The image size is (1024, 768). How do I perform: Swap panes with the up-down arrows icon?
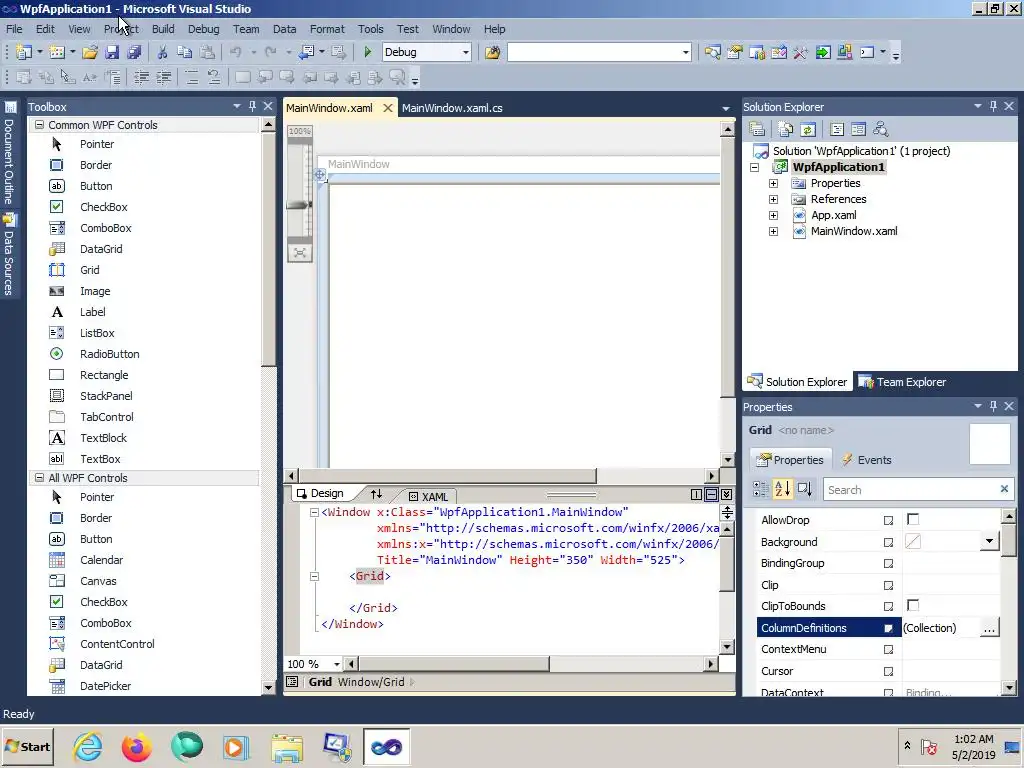pos(376,494)
